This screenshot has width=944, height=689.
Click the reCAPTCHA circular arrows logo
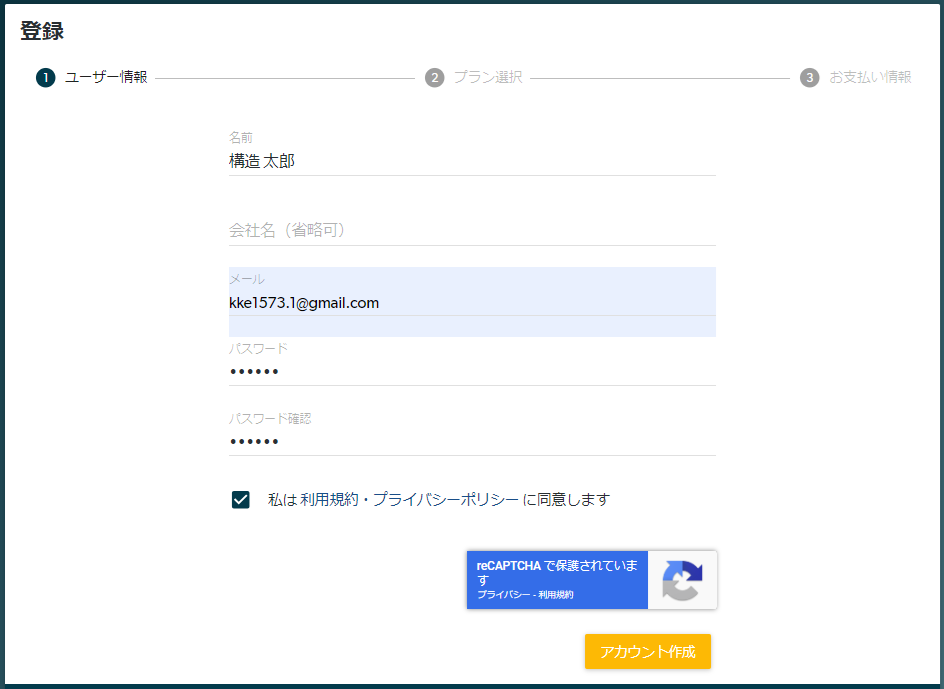tap(681, 580)
